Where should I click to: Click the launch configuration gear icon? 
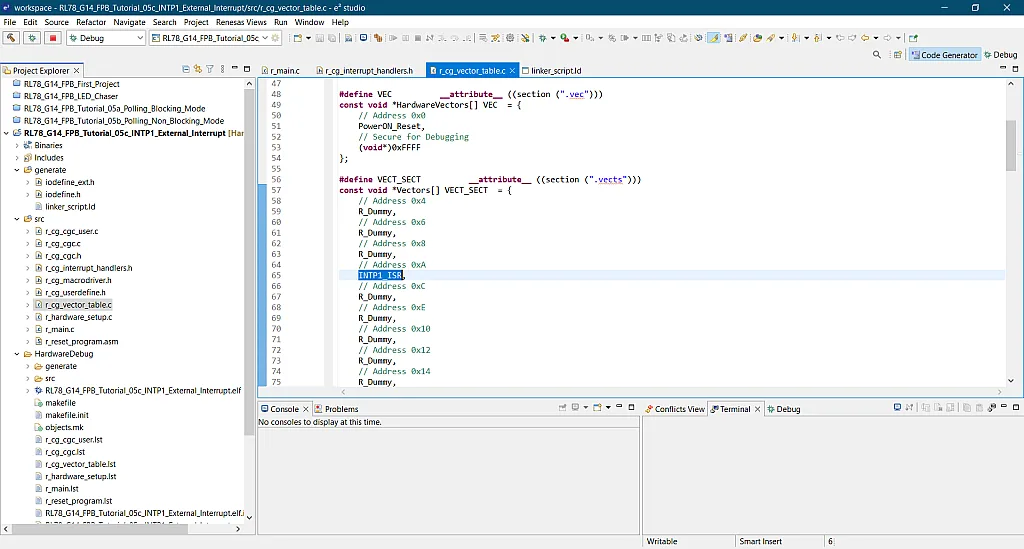pyautogui.click(x=276, y=38)
